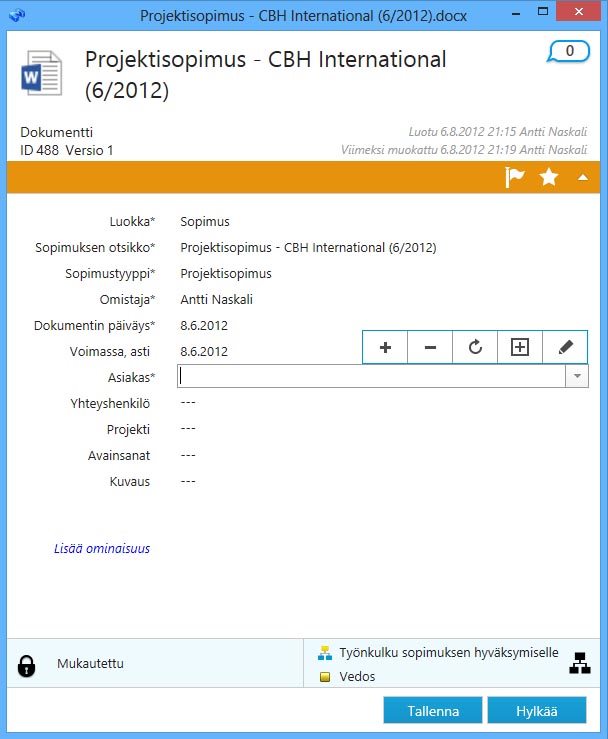Click the padlock permissions icon
This screenshot has height=739, width=608.
pyautogui.click(x=26, y=666)
